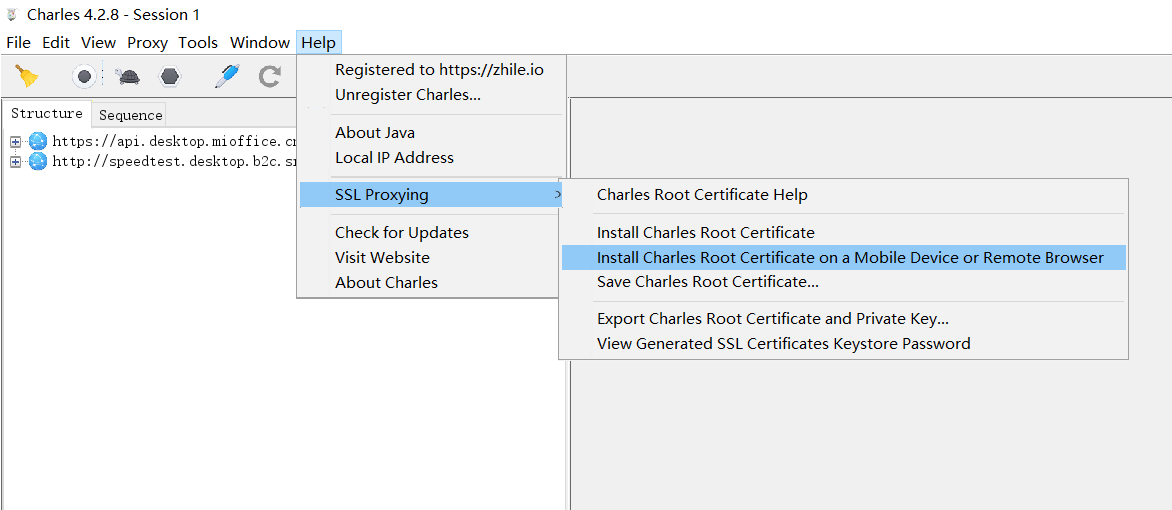This screenshot has height=510, width=1172.
Task: Switch to the Structure tab
Action: (x=46, y=114)
